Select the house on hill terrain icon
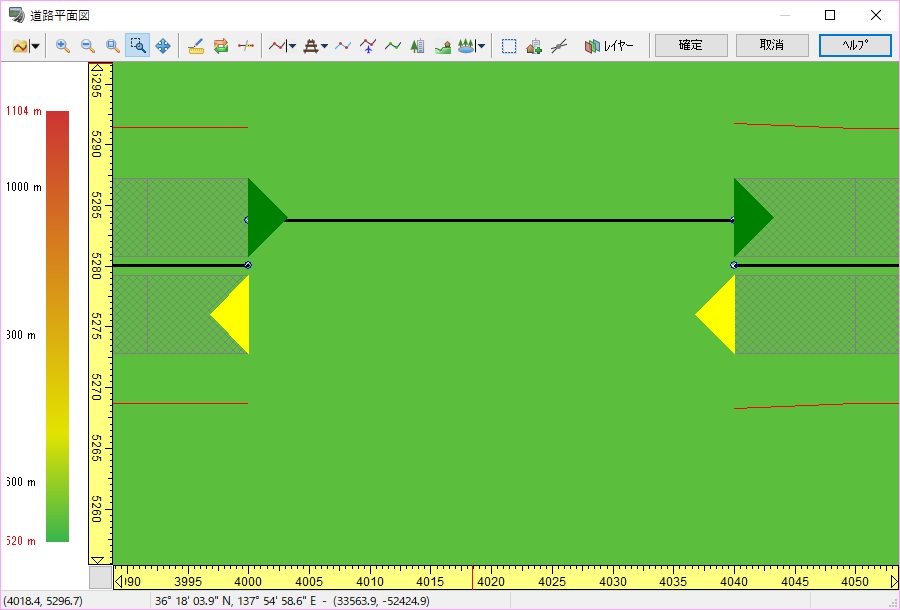Screen dimensions: 900x610 point(443,46)
